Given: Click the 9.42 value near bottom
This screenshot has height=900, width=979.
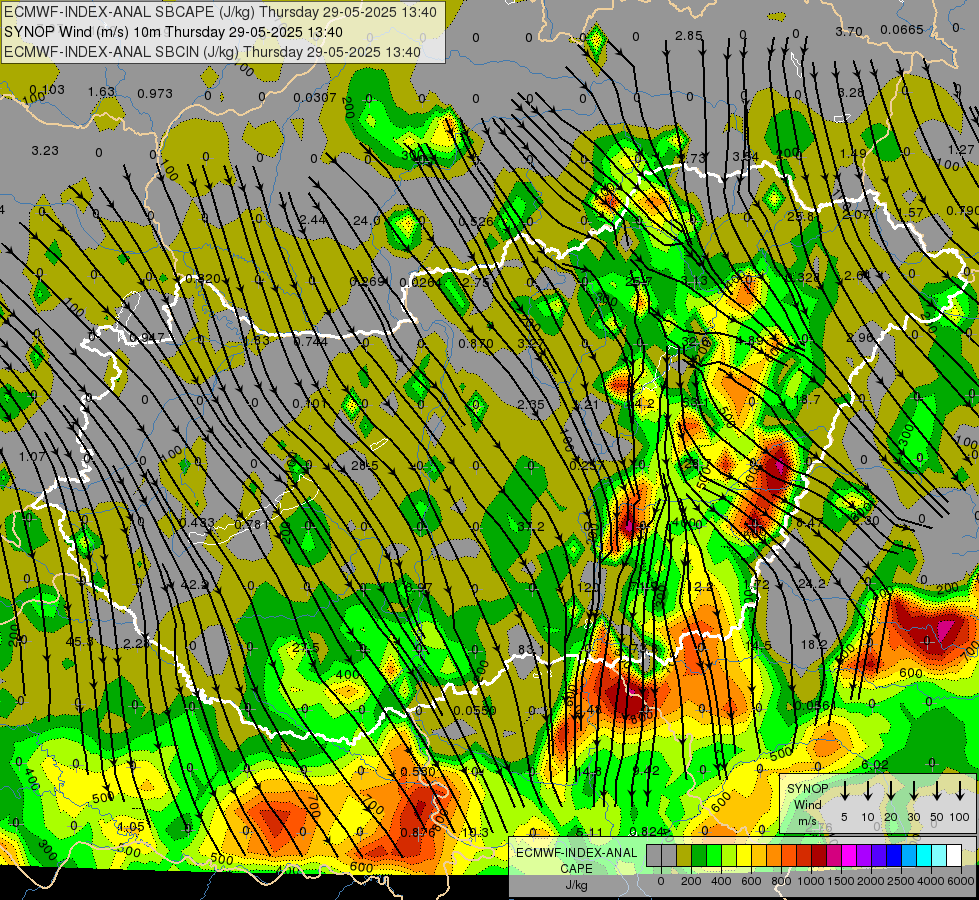Looking at the screenshot, I should (x=646, y=771).
